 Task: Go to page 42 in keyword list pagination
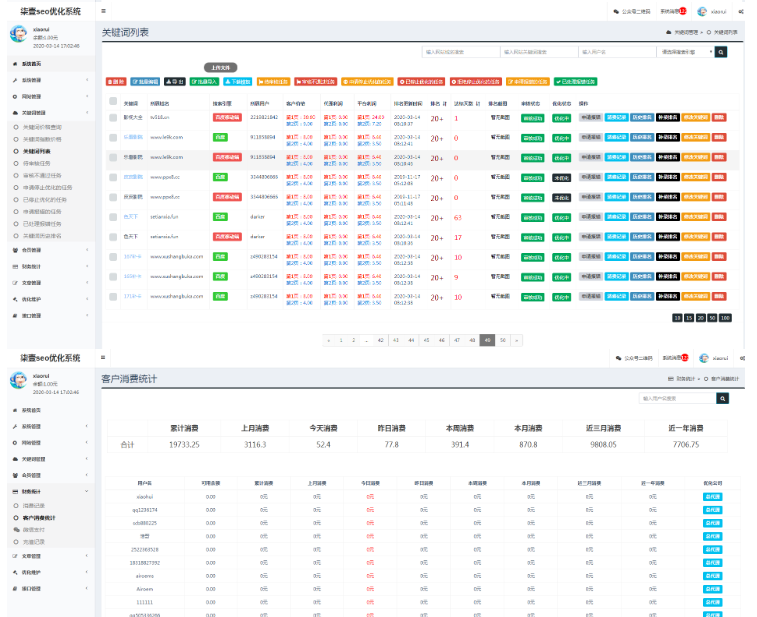[379, 340]
